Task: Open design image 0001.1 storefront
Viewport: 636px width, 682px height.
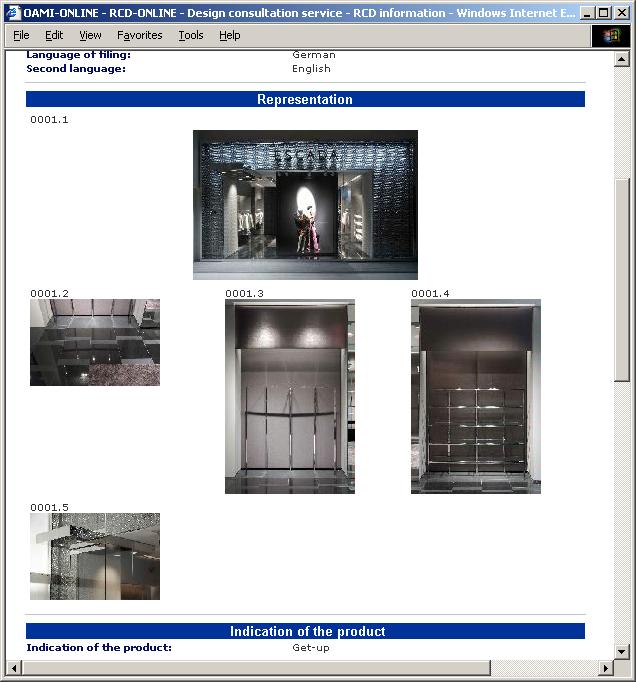Action: pyautogui.click(x=305, y=205)
